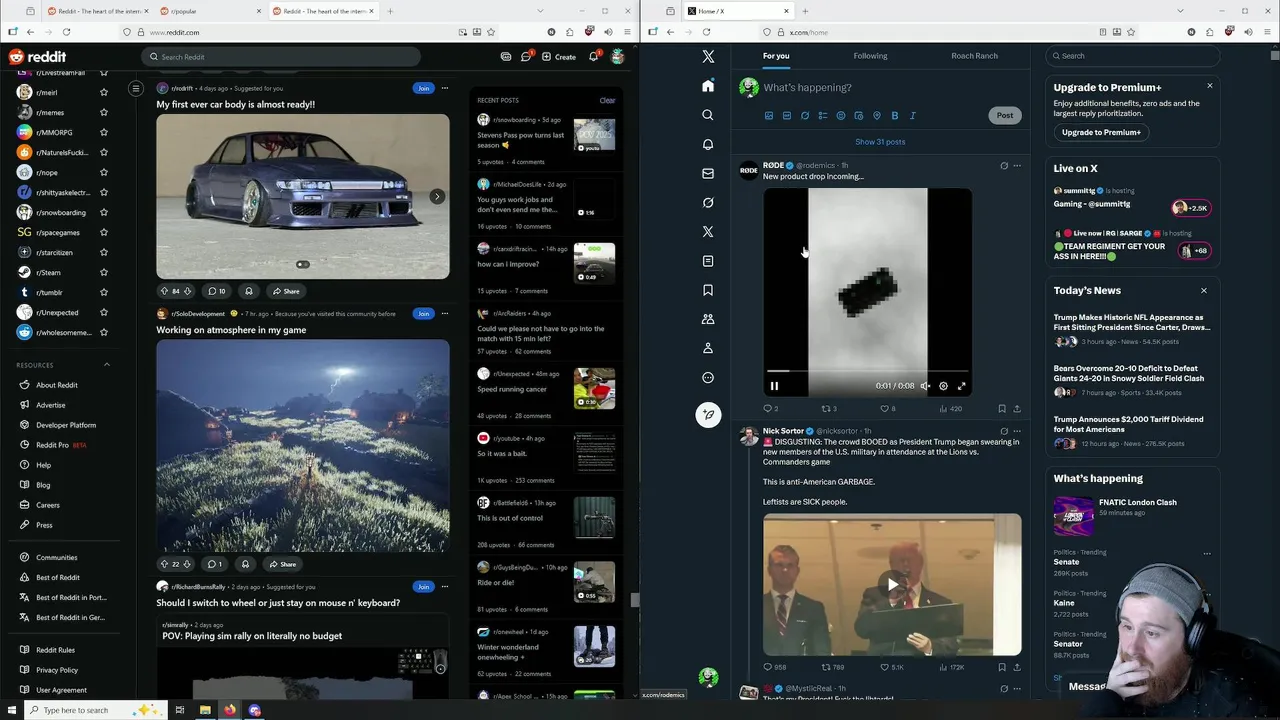Image resolution: width=1280 pixels, height=720 pixels.
Task: Collapse Reddit left sidebar with hamburger button
Action: pyautogui.click(x=136, y=89)
